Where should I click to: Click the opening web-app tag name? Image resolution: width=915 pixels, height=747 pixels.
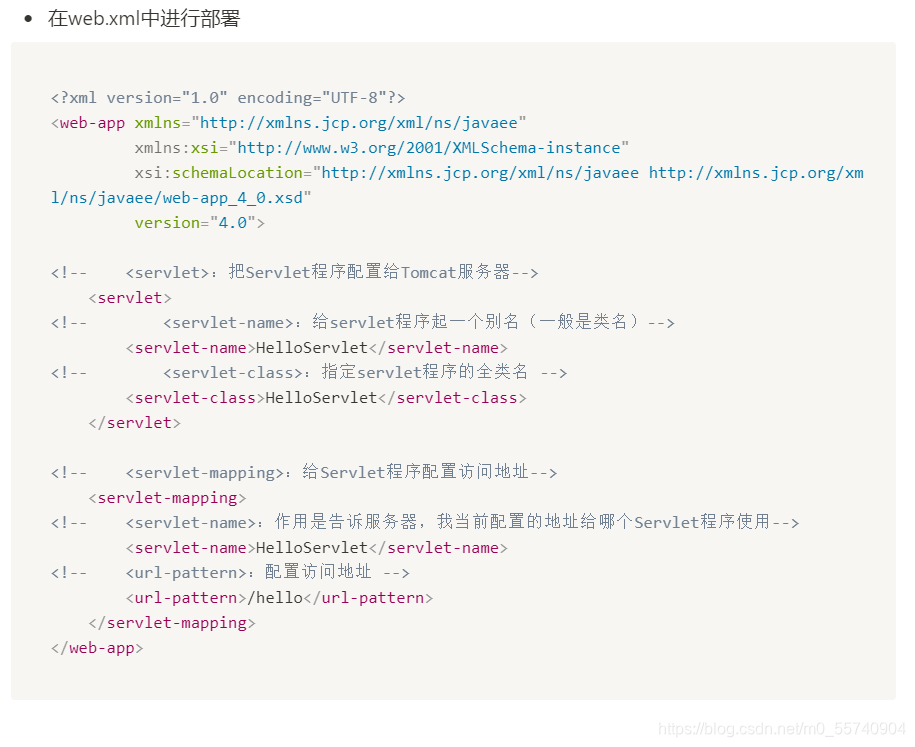(92, 123)
